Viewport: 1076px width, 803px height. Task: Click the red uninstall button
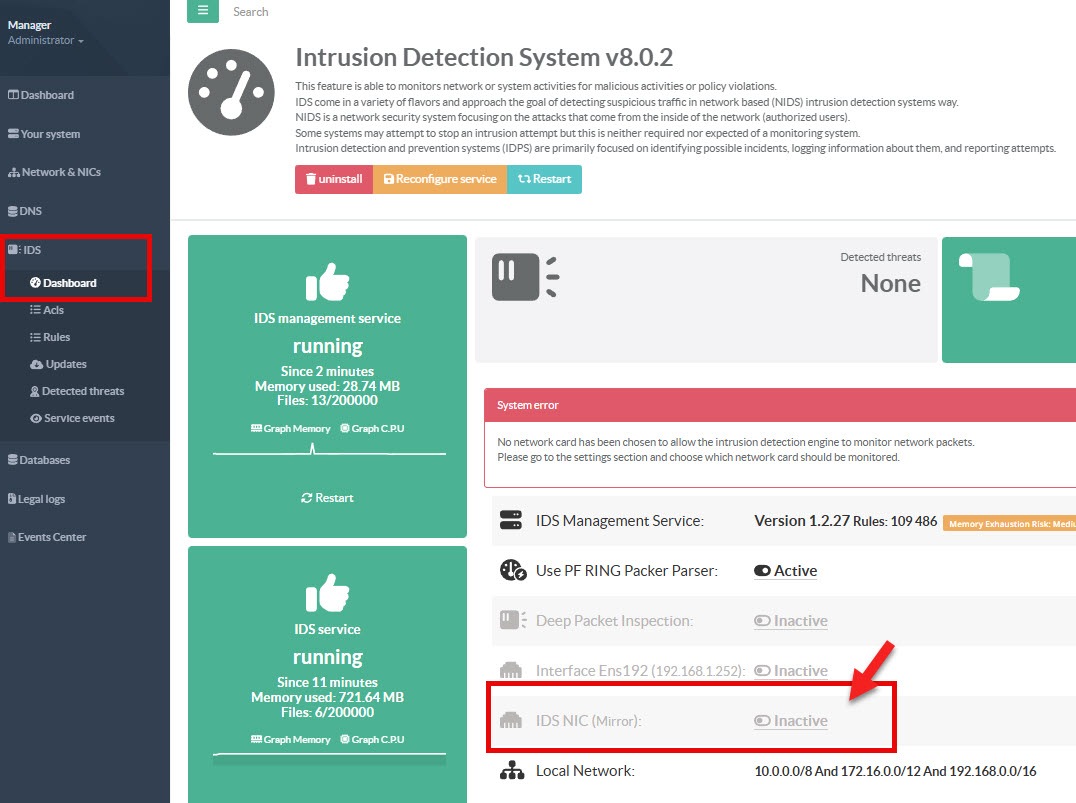(x=334, y=179)
